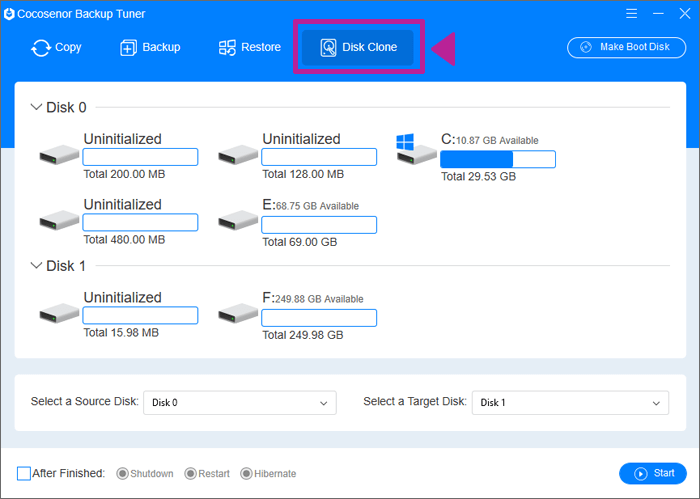Click the disc icon in Make Boot Disk
Screen dimensions: 700x499
click(586, 47)
